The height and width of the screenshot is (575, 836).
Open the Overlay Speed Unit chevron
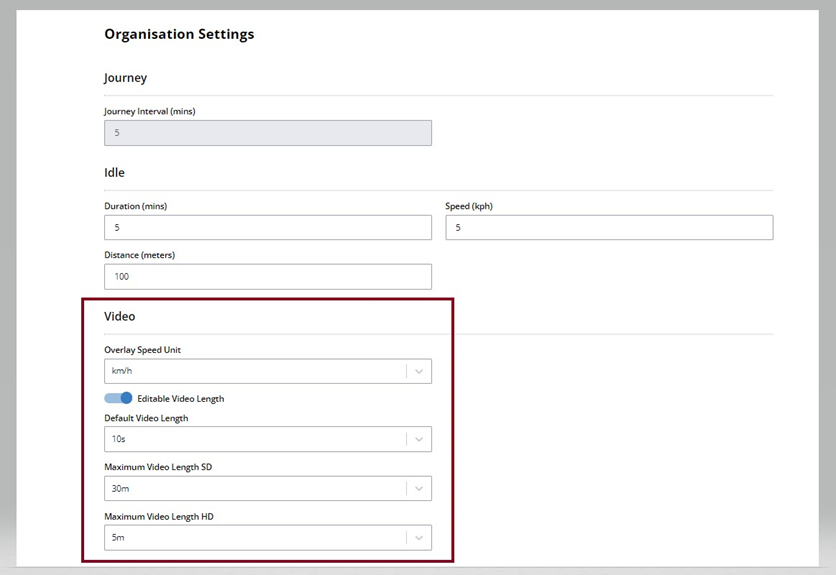[x=419, y=371]
